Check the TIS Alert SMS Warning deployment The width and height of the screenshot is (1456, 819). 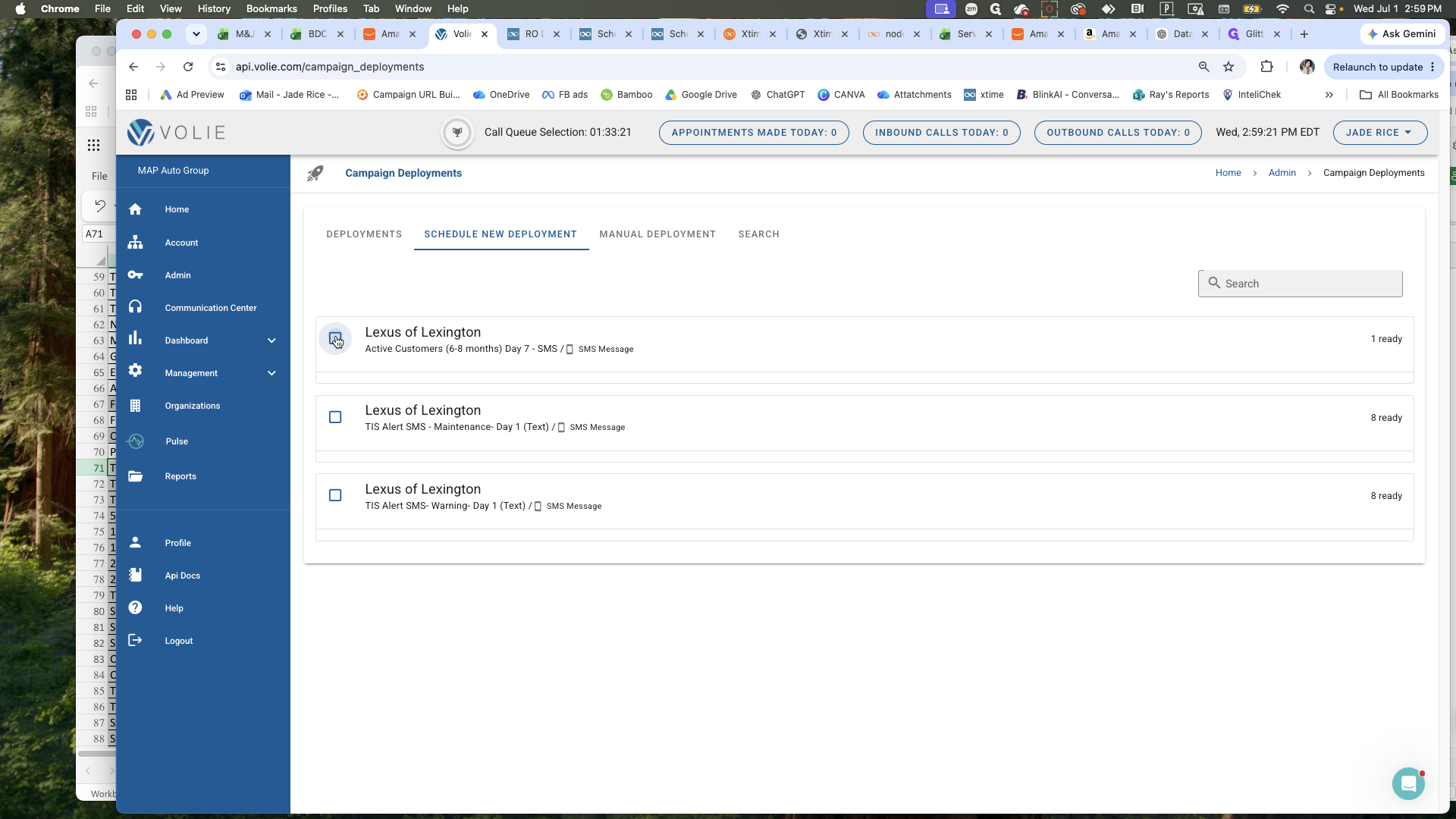[335, 495]
